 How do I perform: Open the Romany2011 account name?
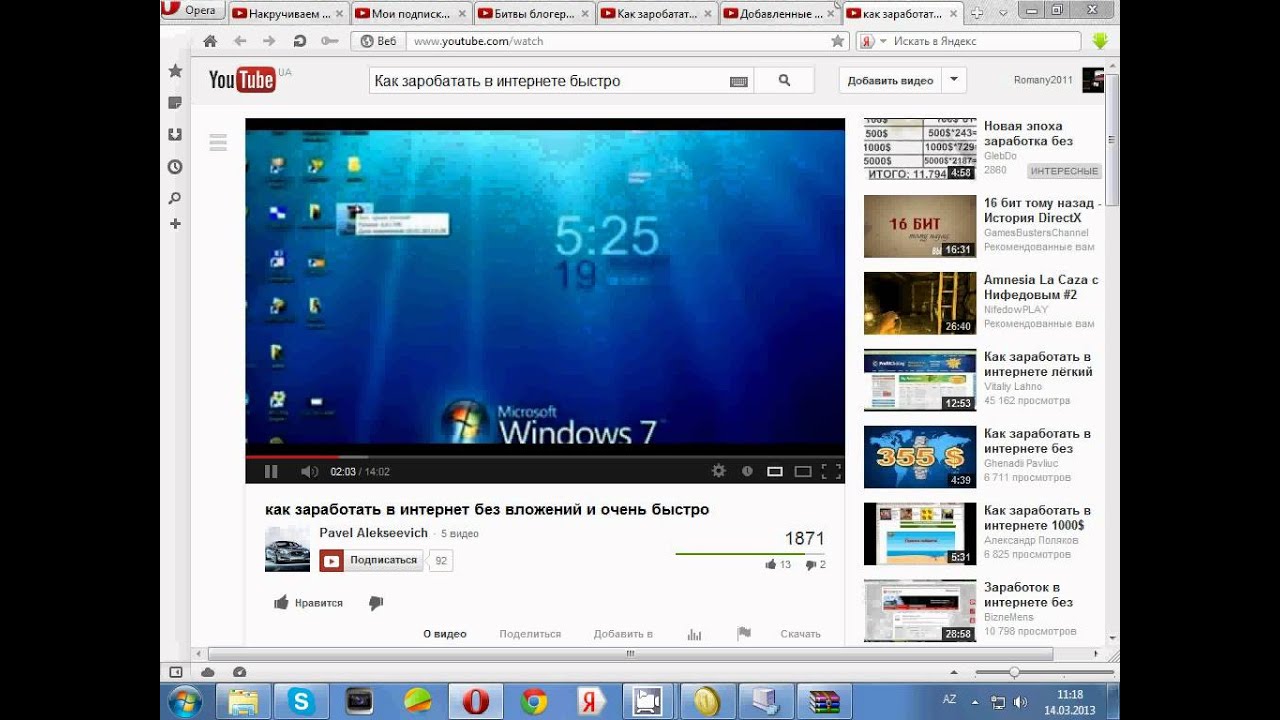click(1042, 81)
